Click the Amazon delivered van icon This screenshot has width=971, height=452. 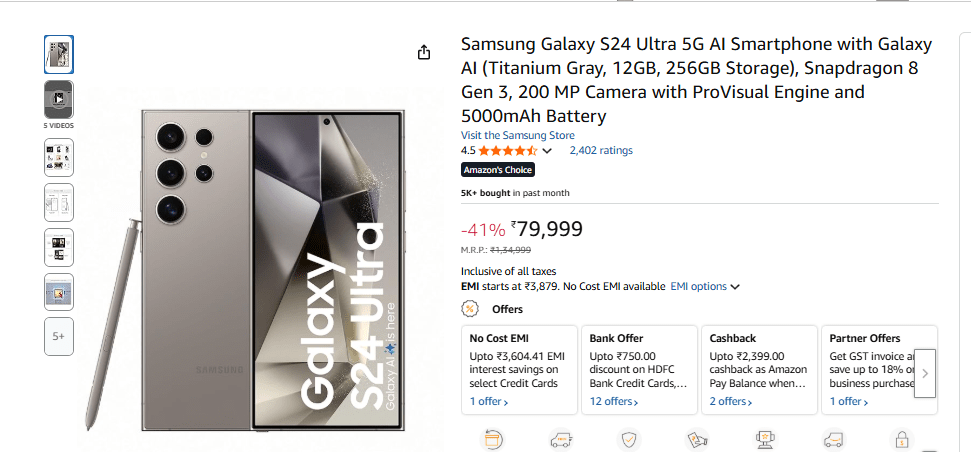click(x=833, y=438)
